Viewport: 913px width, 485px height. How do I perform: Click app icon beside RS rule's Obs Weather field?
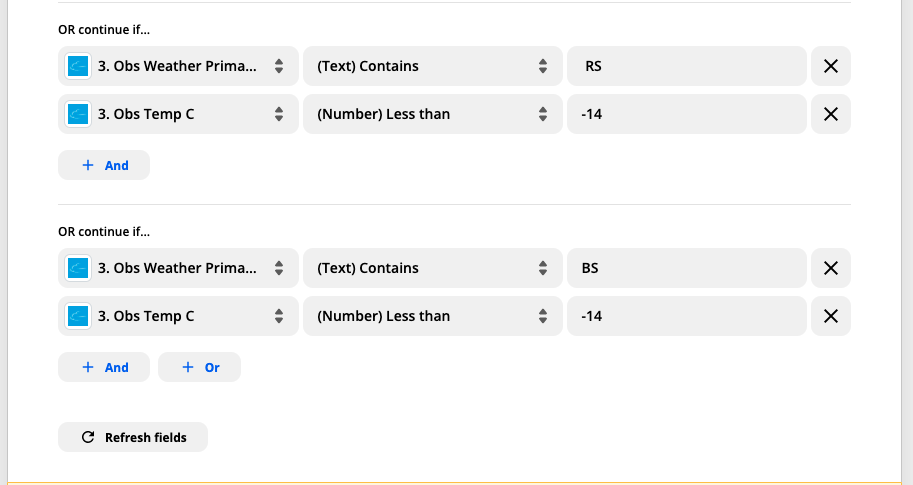78,66
